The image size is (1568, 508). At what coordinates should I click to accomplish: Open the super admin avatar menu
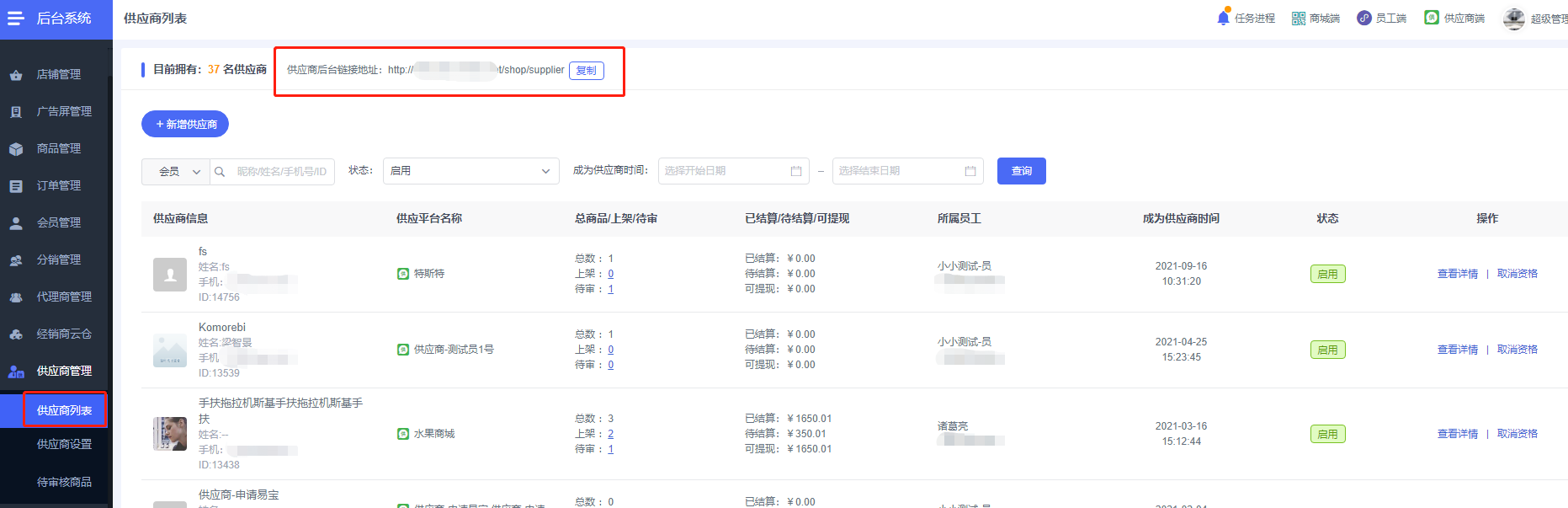(x=1514, y=19)
